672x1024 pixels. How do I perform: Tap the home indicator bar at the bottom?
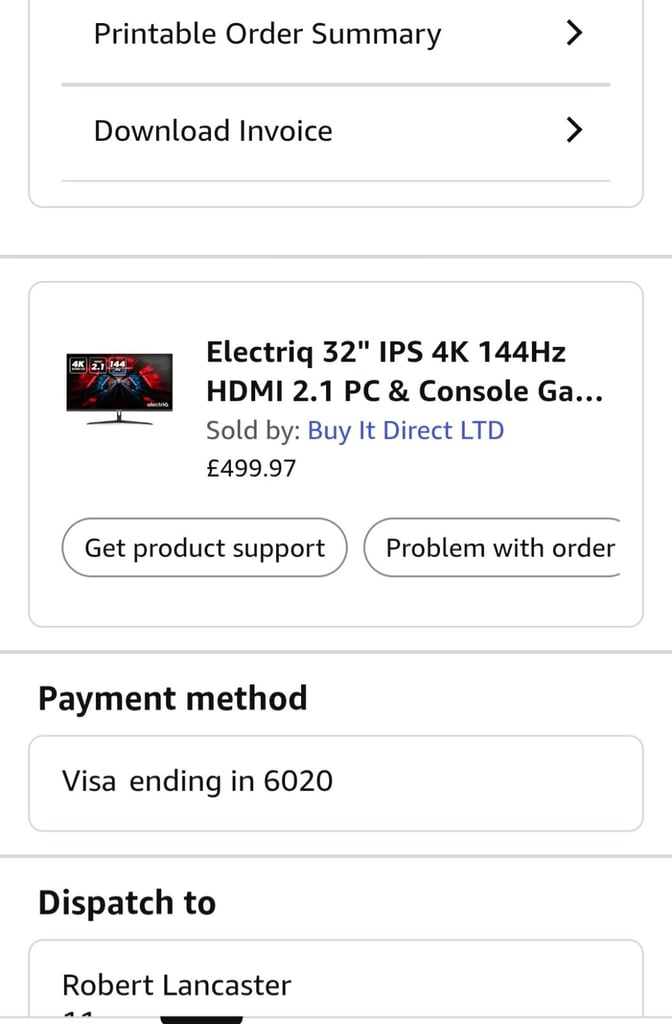201,1019
